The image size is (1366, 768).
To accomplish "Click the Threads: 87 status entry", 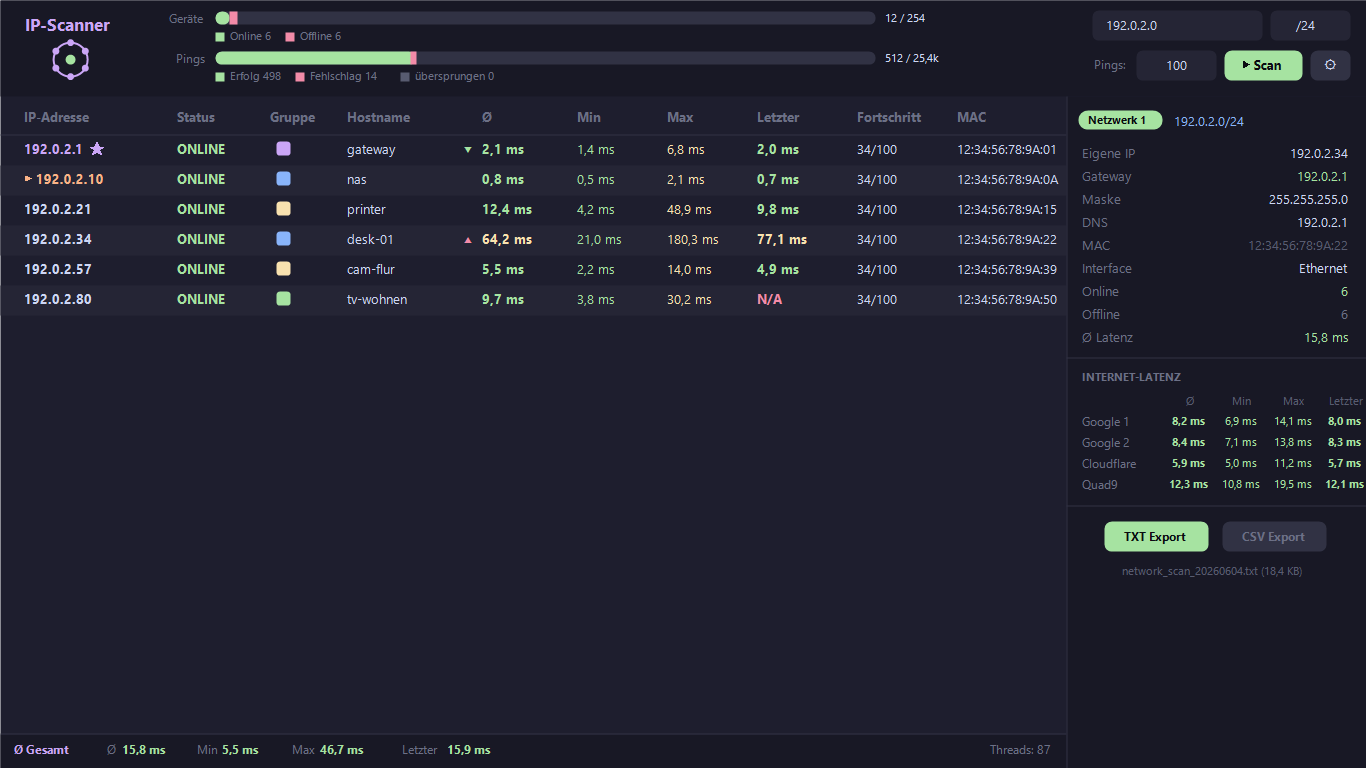I will tap(1020, 750).
